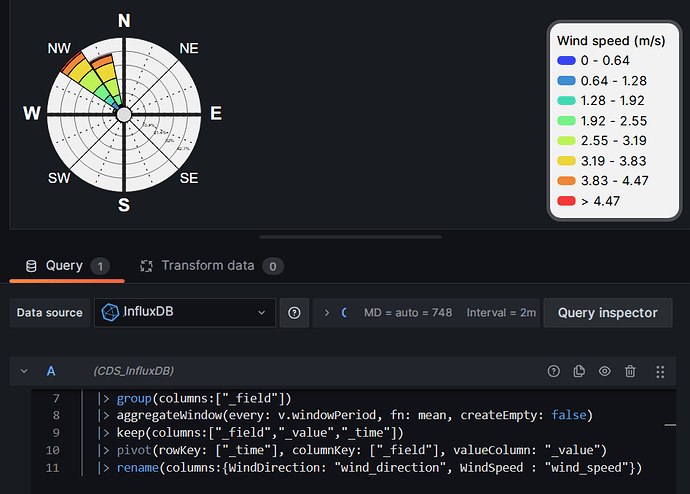The height and width of the screenshot is (494, 690).
Task: Select the 1.92 - 2.55 legend swatch
Action: coord(566,121)
